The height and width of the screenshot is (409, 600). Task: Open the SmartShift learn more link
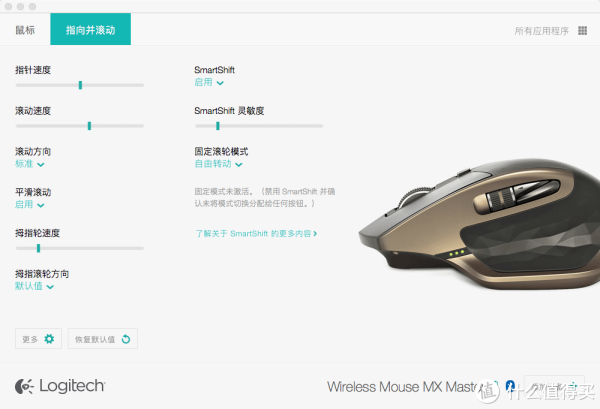click(x=256, y=233)
